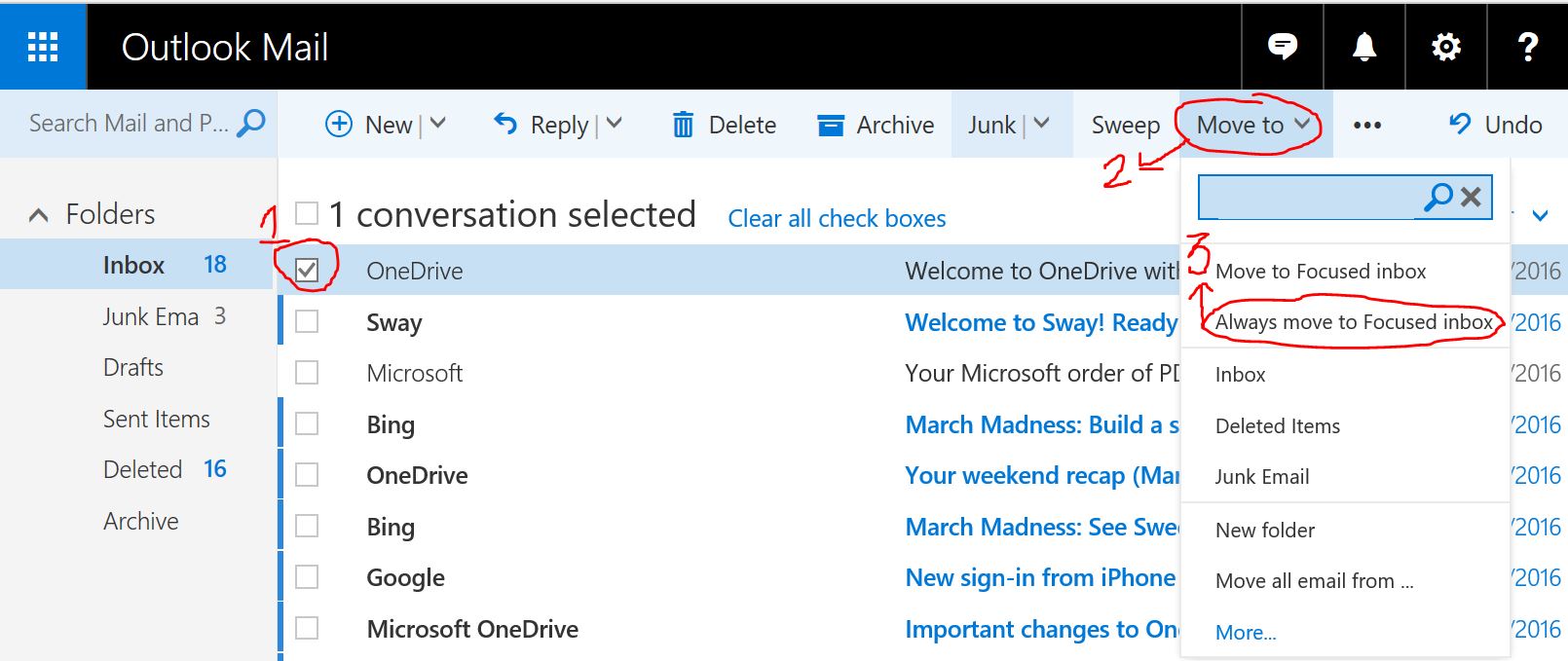Viewport: 1568px width, 661px height.
Task: Open March Madness: Build a message
Action: pyautogui.click(x=1042, y=424)
